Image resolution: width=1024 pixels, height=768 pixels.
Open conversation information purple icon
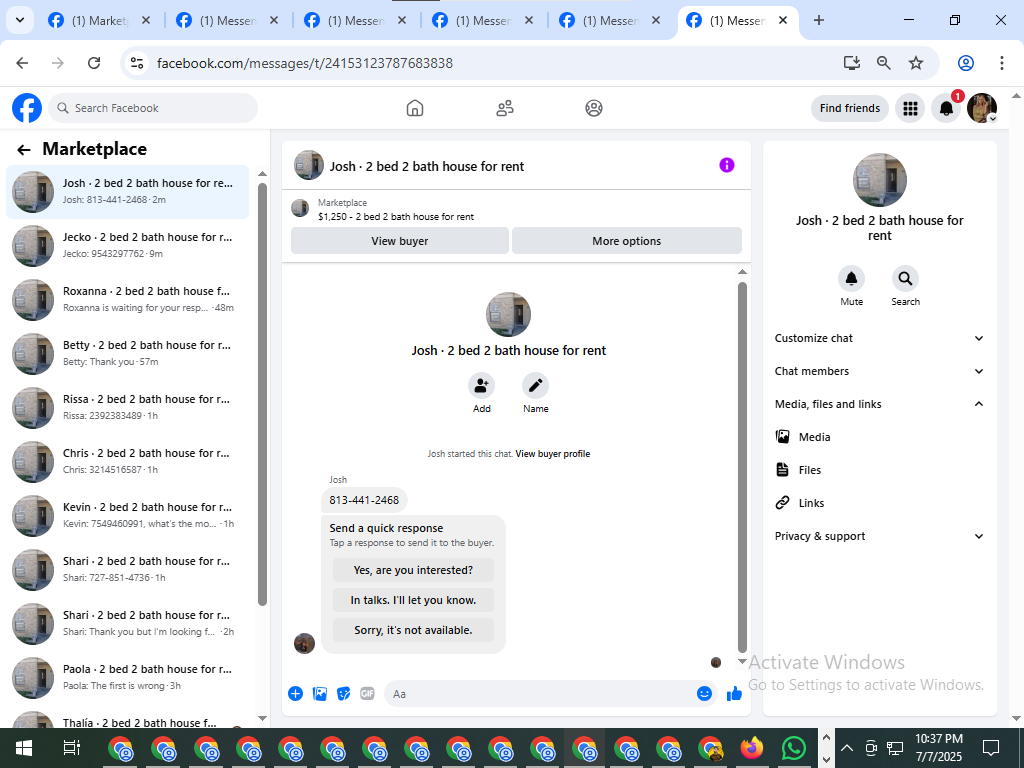[x=727, y=165]
